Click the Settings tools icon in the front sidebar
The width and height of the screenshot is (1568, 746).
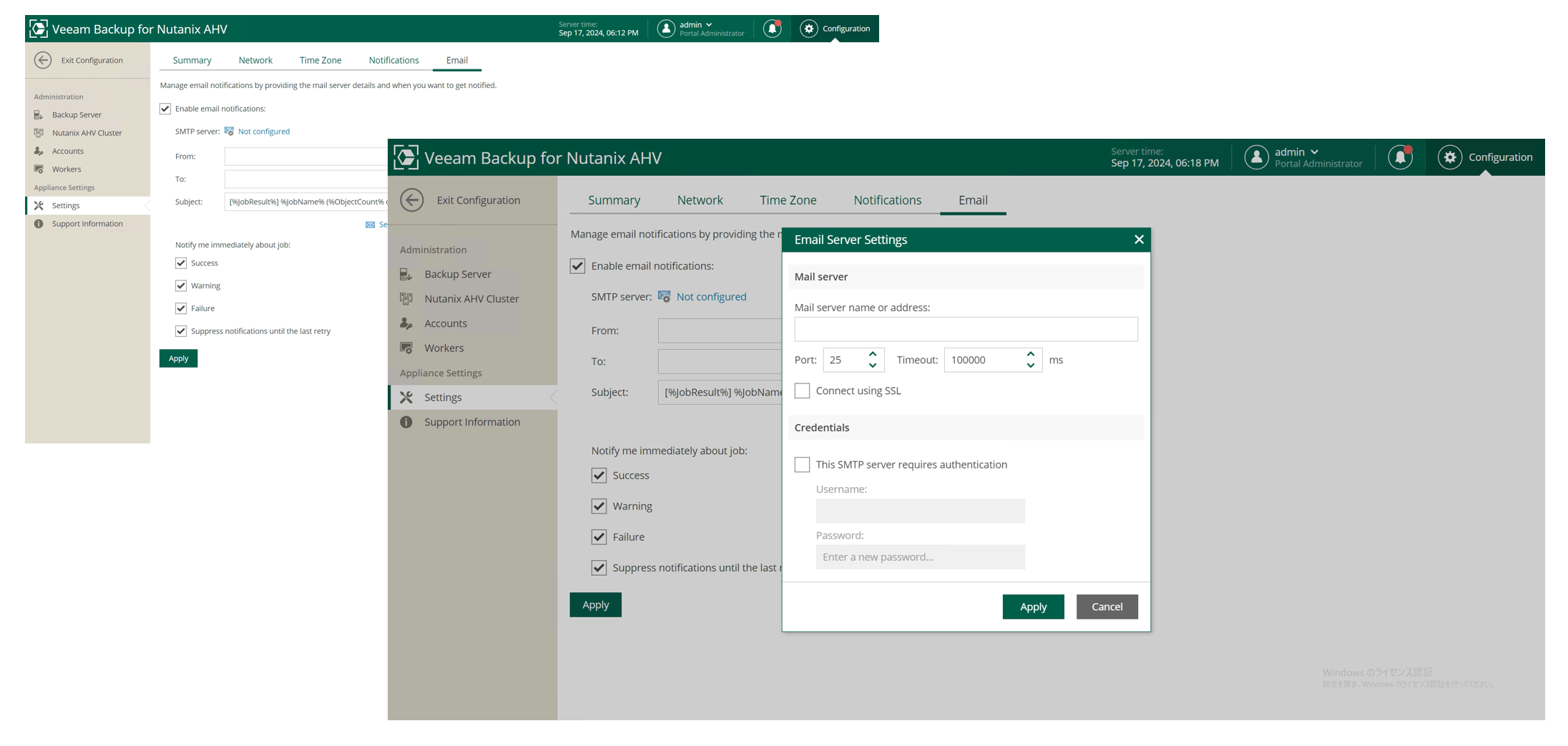click(406, 398)
